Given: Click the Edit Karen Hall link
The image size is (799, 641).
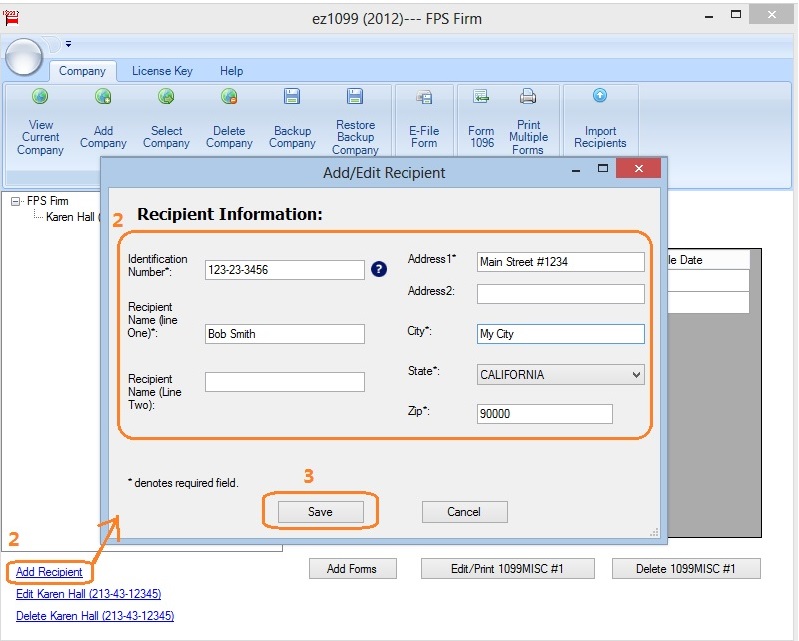Looking at the screenshot, I should [88, 594].
